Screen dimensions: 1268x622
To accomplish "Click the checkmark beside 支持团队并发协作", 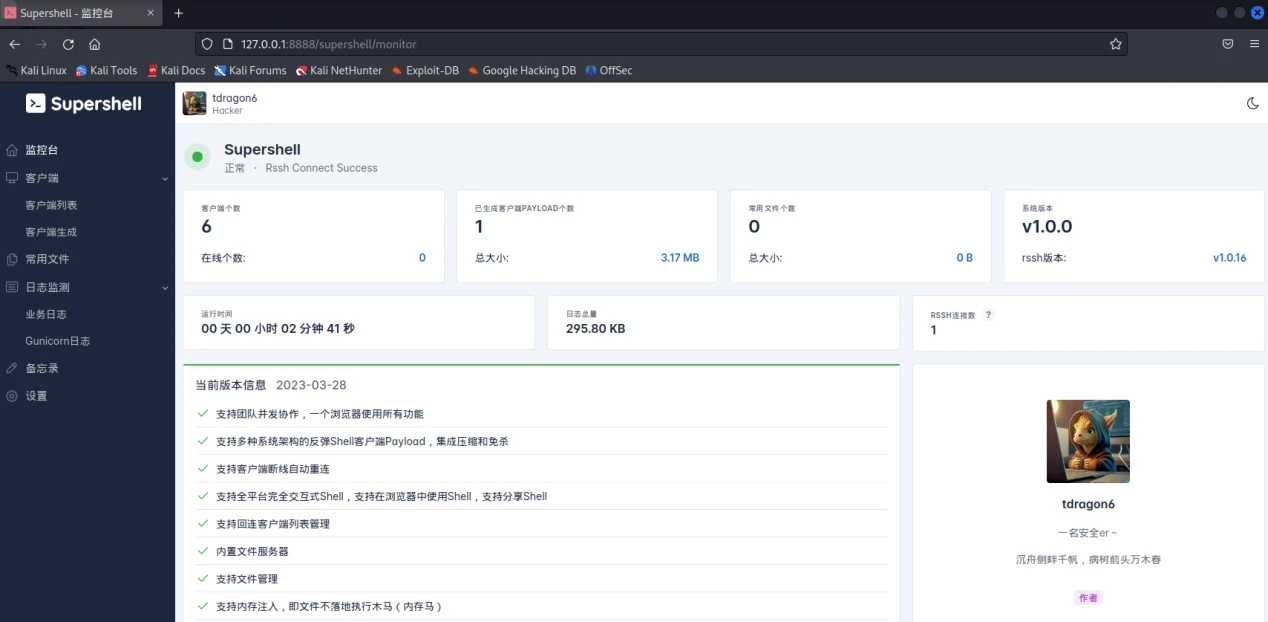I will coord(204,414).
